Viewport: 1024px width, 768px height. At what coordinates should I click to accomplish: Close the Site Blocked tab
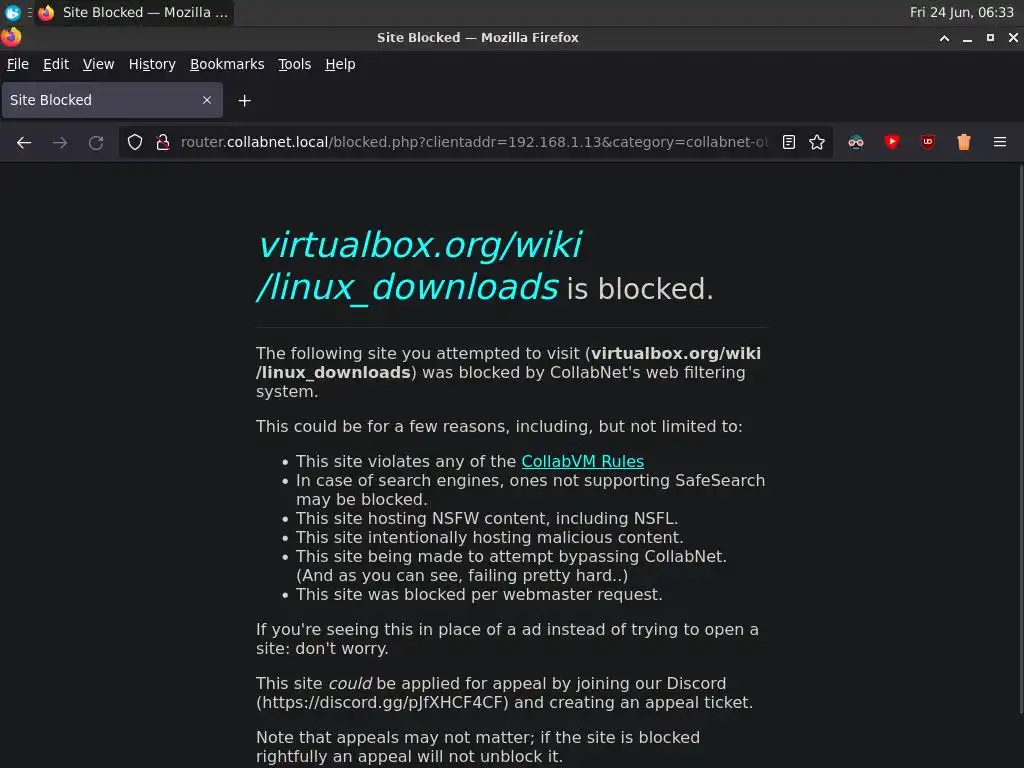[x=207, y=100]
